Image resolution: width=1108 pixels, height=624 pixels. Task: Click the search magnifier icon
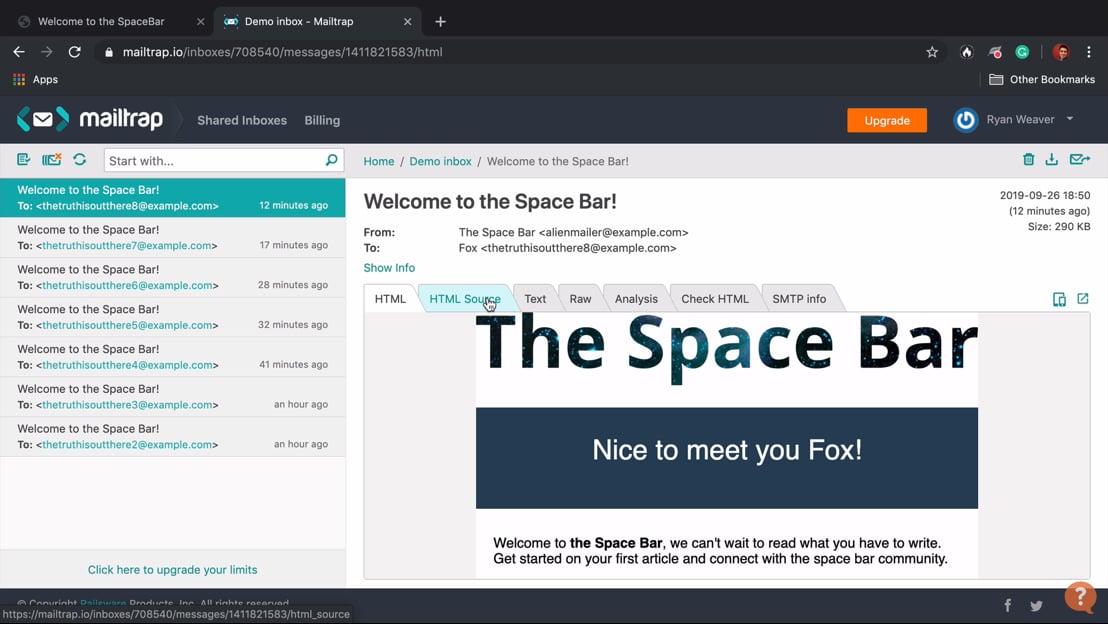331,160
